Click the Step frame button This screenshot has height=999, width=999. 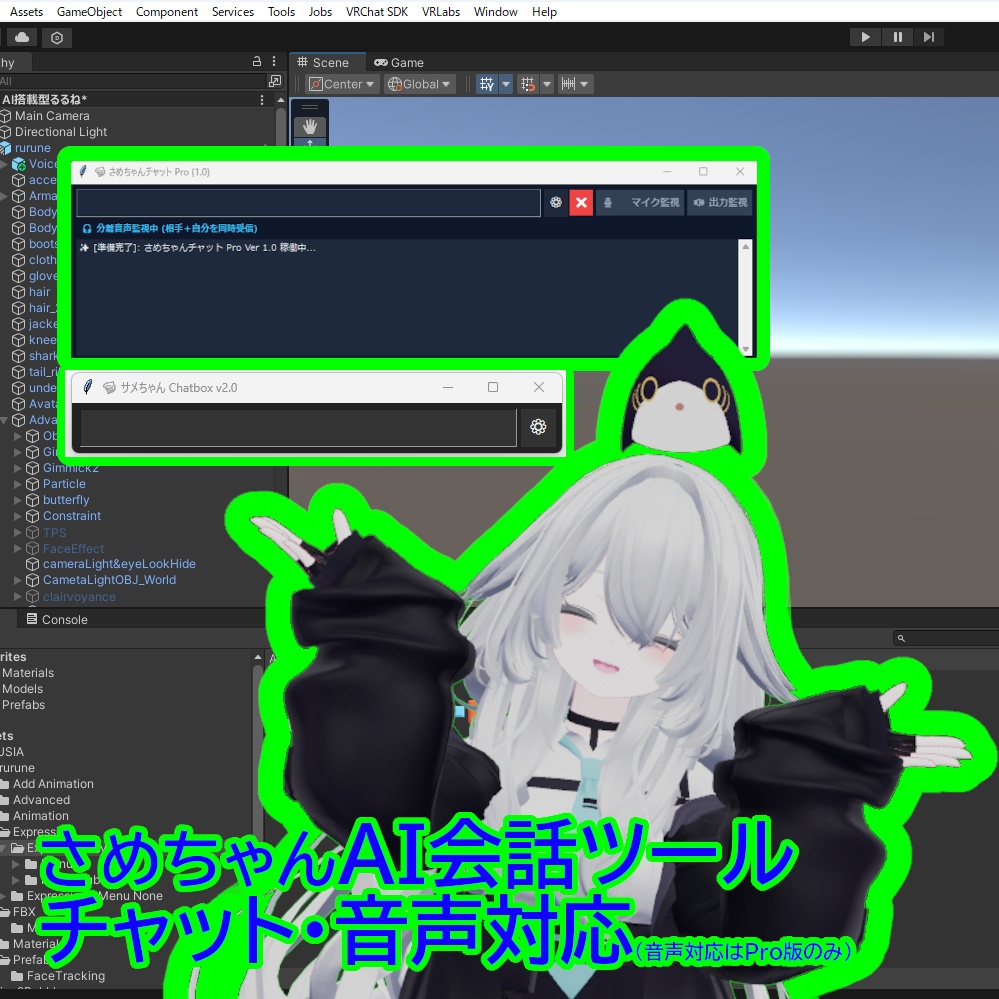(929, 37)
